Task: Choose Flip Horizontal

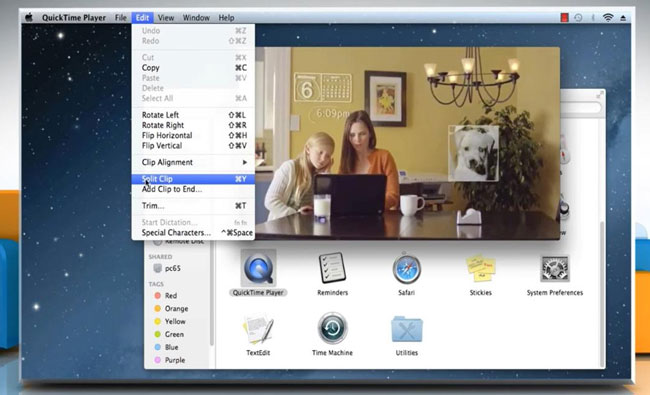Action: click(193, 136)
